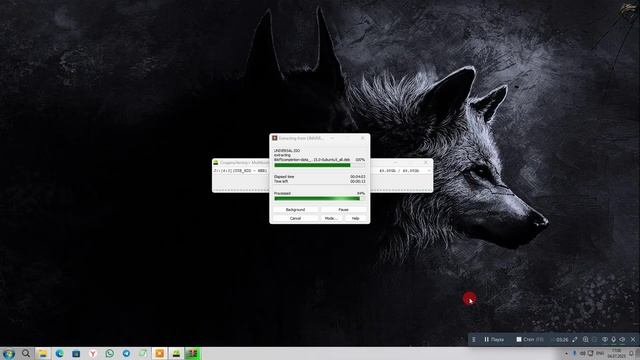Open the Windows Start menu
Screen dimensions: 640x360
pos(9,353)
